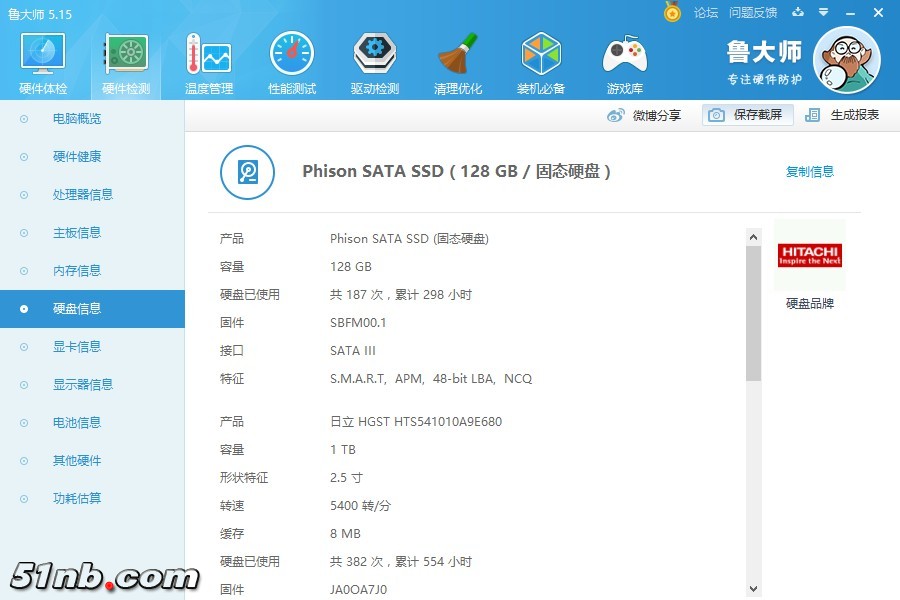Image resolution: width=900 pixels, height=600 pixels.
Task: Click 复制信息 link
Action: pyautogui.click(x=809, y=172)
